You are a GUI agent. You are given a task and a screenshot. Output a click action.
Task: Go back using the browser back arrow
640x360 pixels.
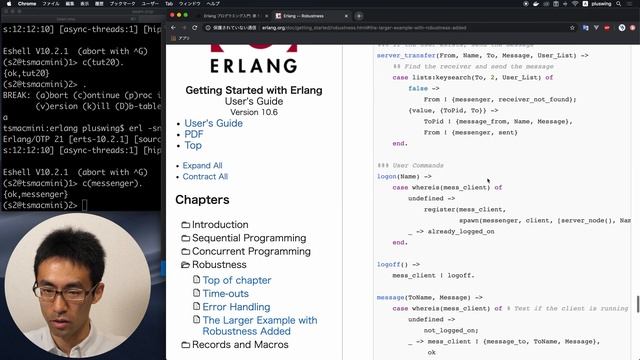[173, 28]
